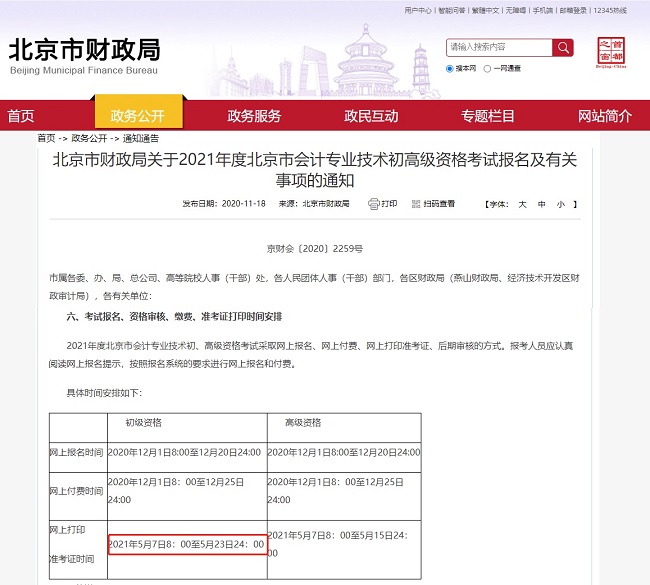The width and height of the screenshot is (650, 585).
Task: Click the 打印 print link
Action: point(389,204)
